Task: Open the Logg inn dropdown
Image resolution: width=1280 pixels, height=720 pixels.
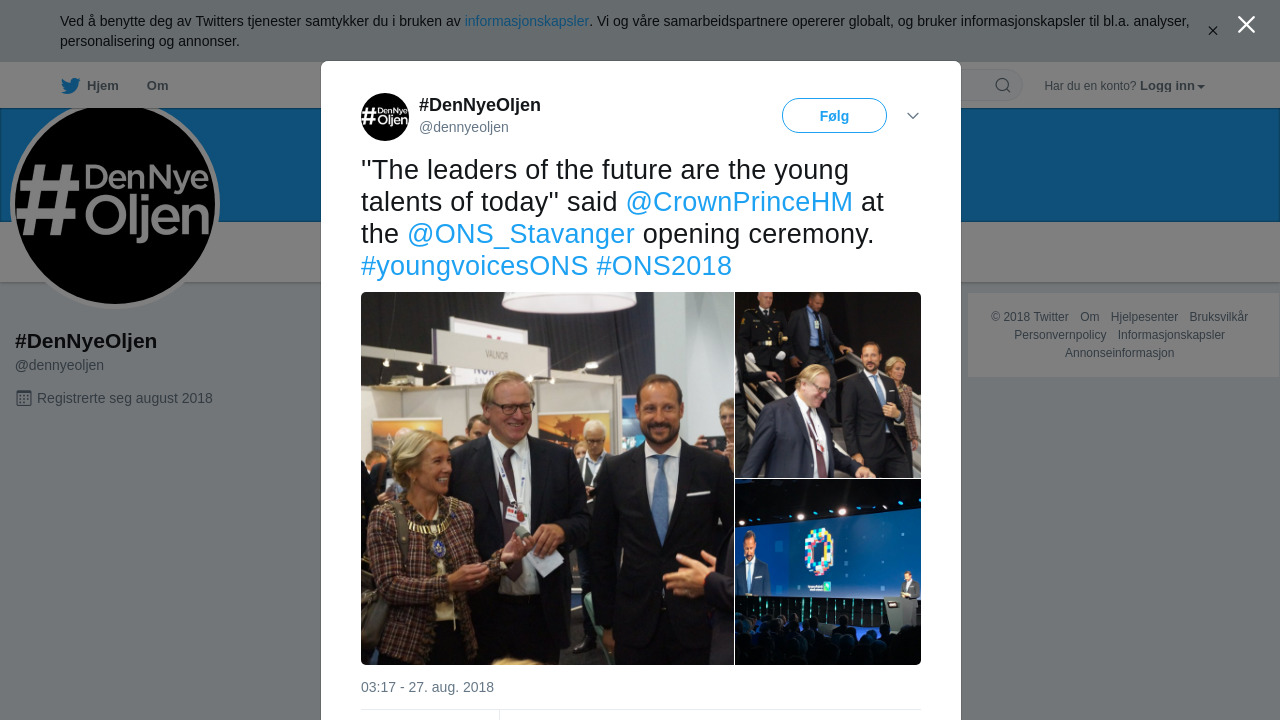Action: click(x=1172, y=86)
